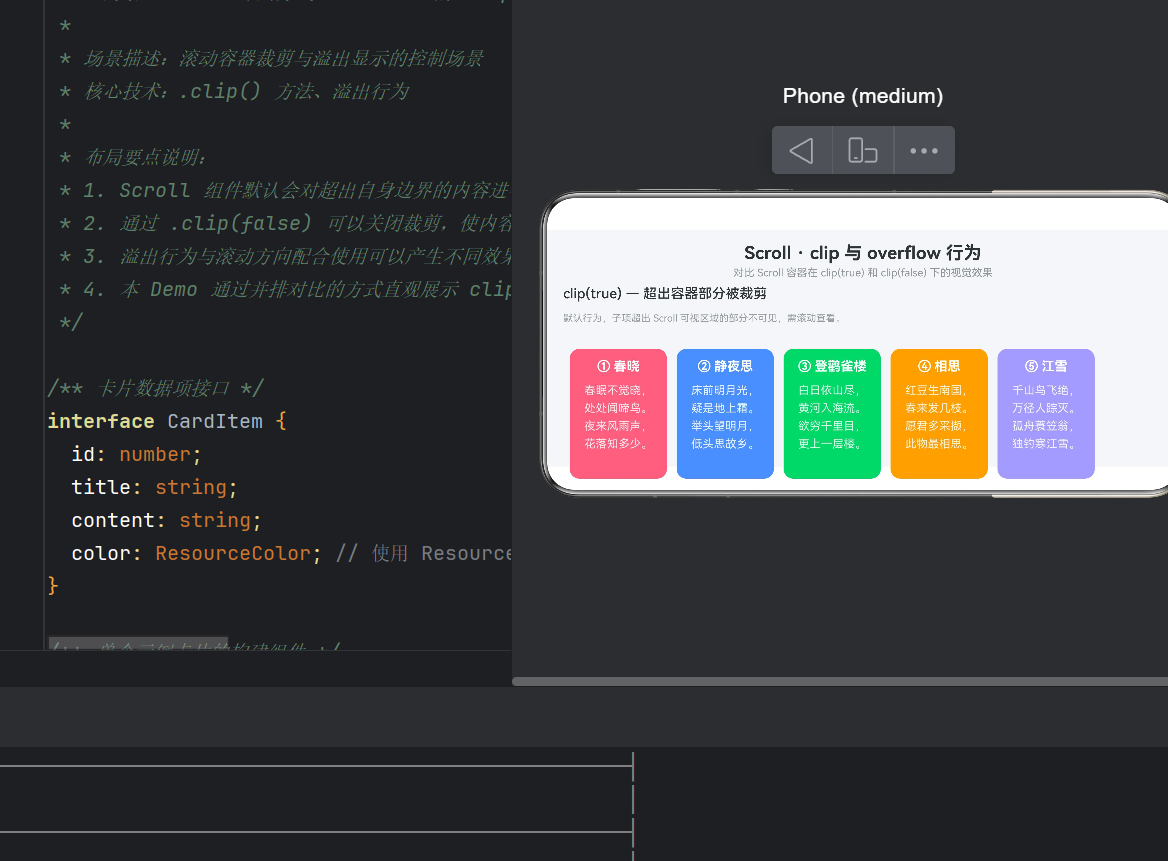Viewport: 1168px width, 861px height.
Task: Click the '核心技术: .clip() 方法' comment line
Action: (235, 92)
